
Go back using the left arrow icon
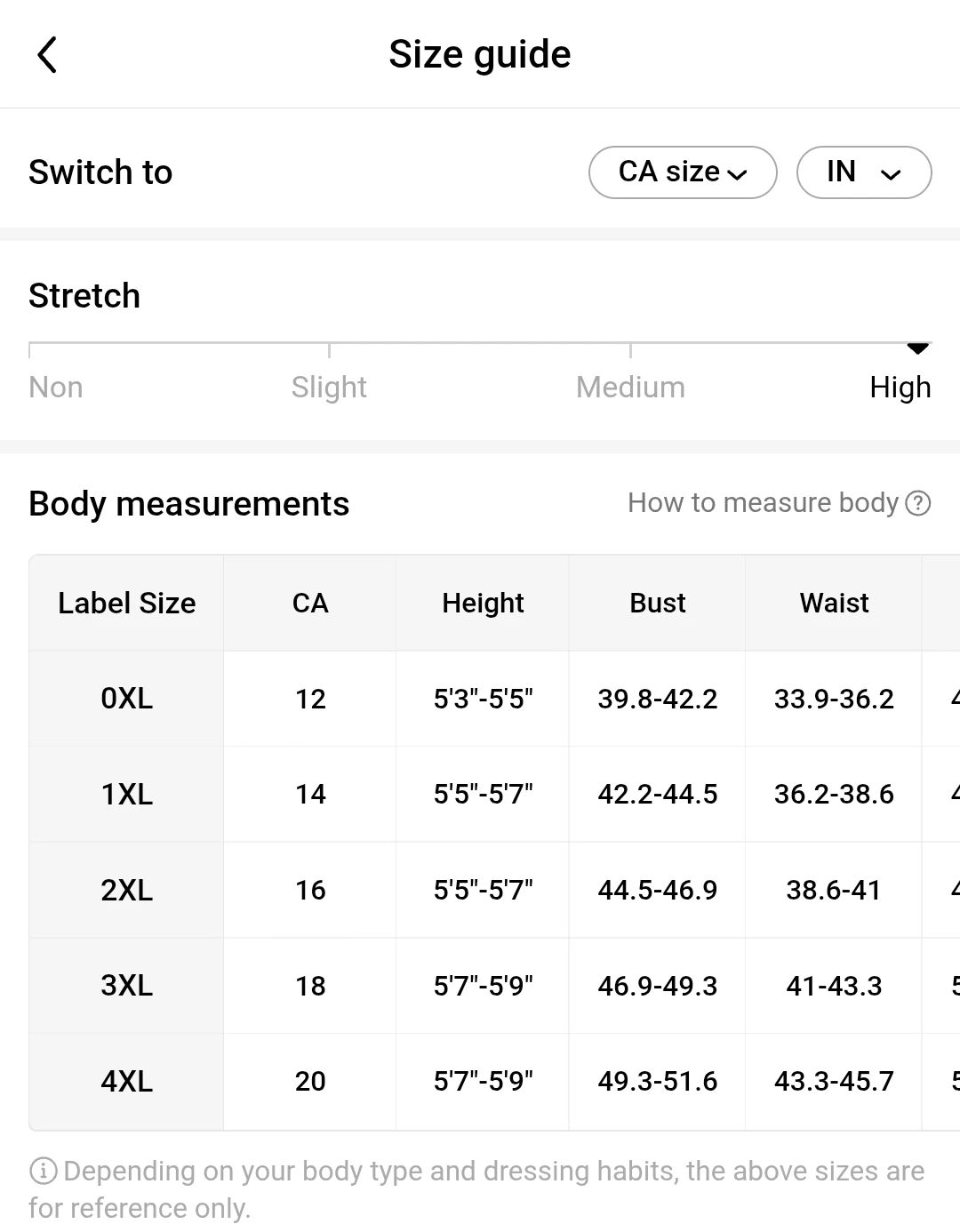[47, 55]
